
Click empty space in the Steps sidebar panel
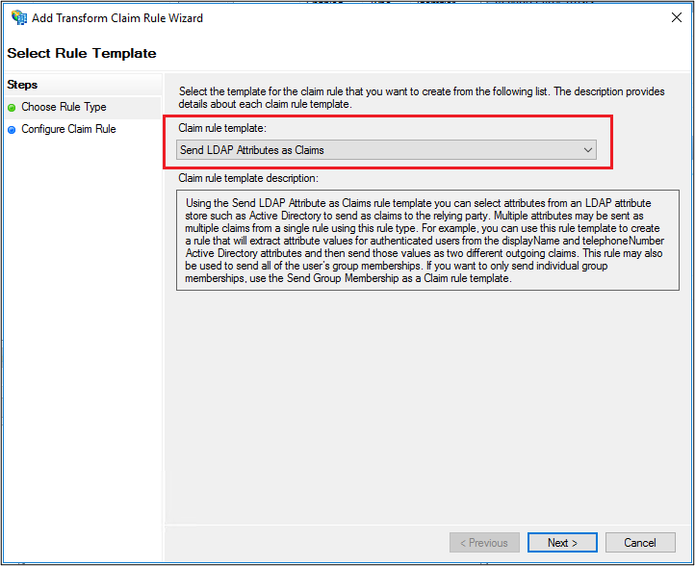(x=80, y=350)
